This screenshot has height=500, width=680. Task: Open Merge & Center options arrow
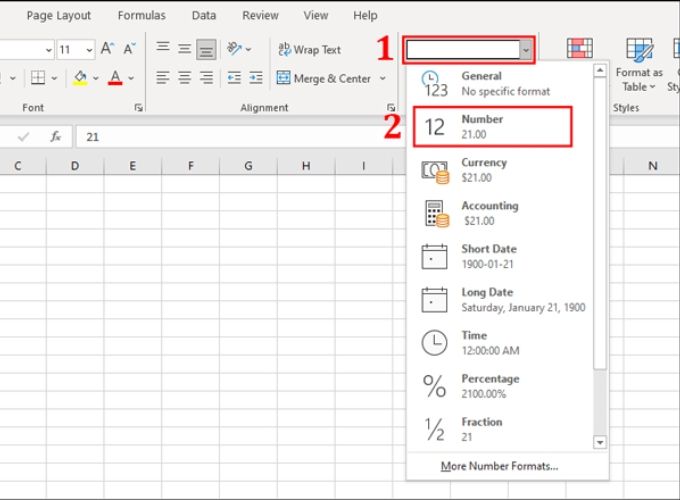tap(382, 78)
